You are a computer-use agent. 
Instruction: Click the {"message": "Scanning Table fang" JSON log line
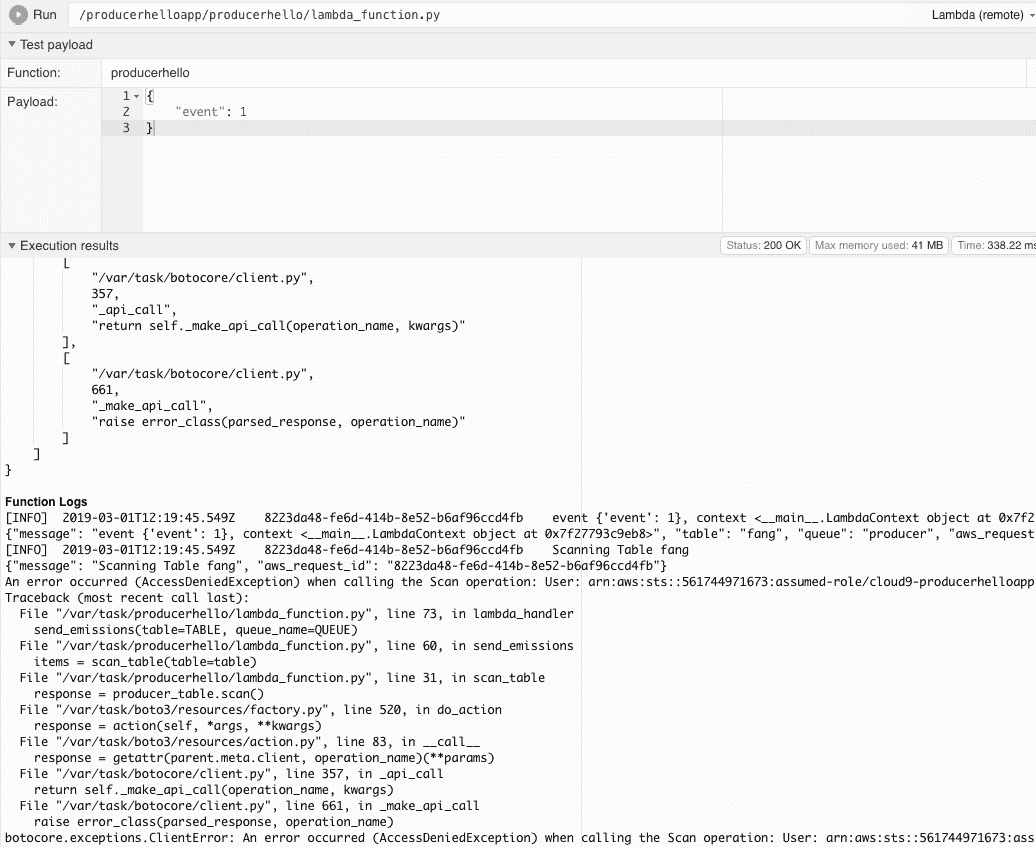[336, 566]
